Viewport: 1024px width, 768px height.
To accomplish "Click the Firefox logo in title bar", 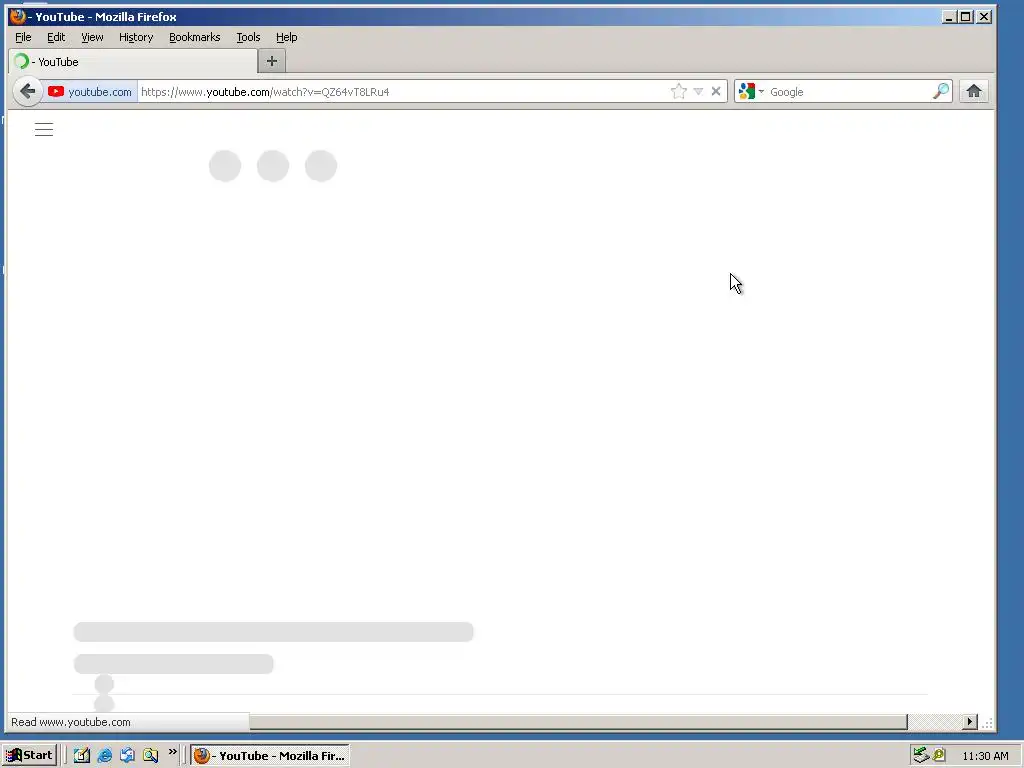I will (x=18, y=16).
